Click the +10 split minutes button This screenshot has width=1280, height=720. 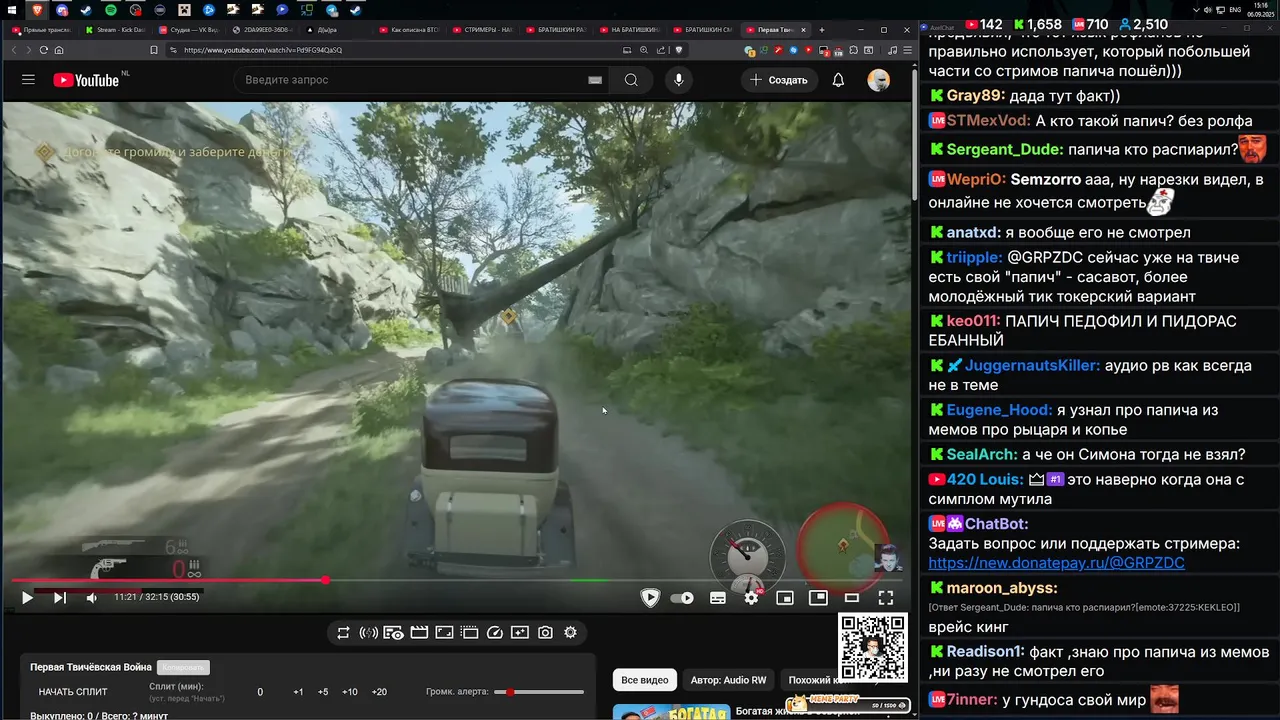click(x=350, y=692)
